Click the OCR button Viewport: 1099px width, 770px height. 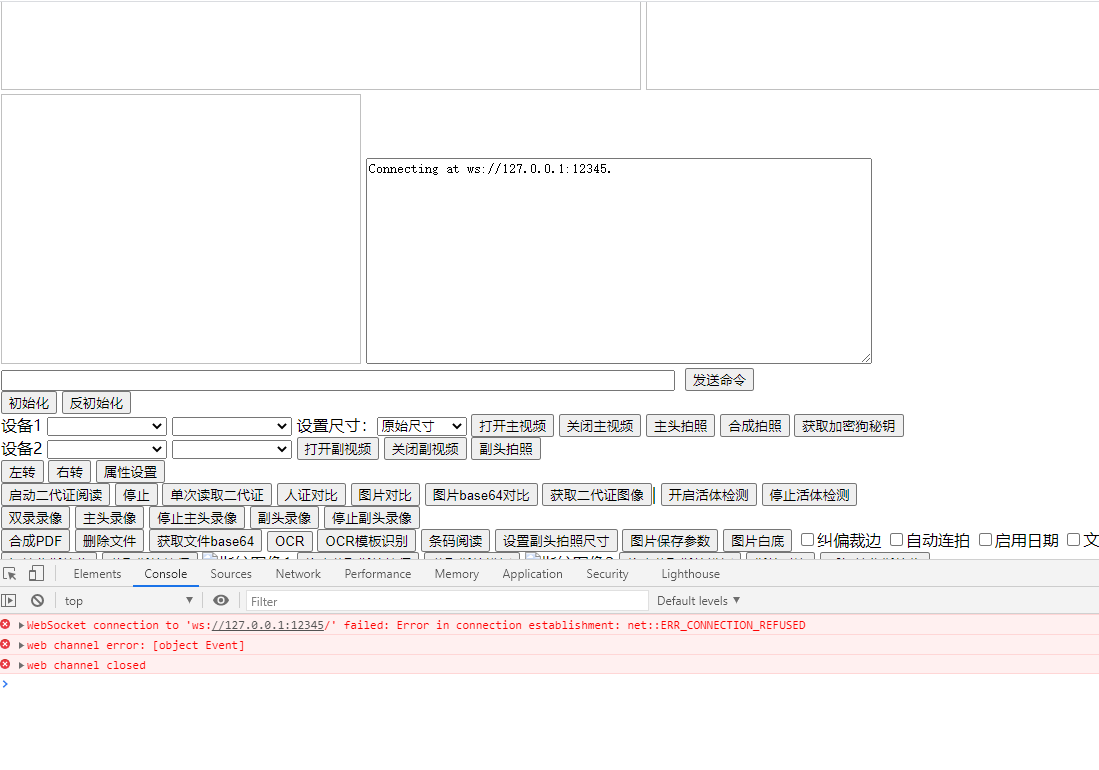coord(289,540)
